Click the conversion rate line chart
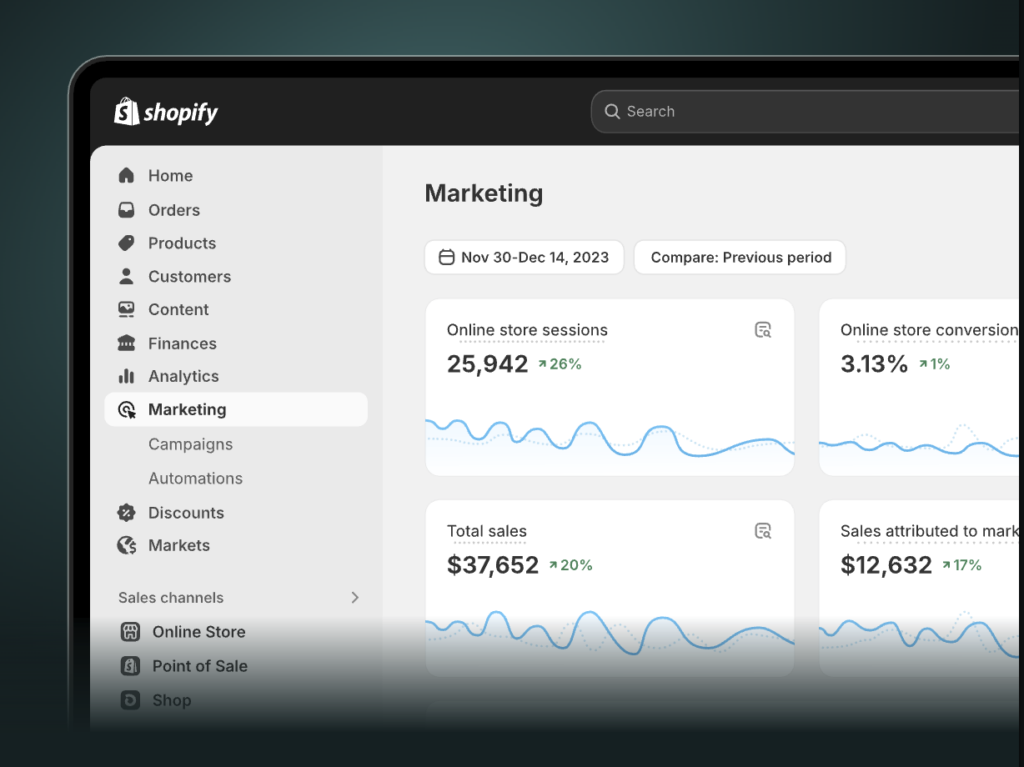Screen dimensions: 1024x767 (919, 441)
